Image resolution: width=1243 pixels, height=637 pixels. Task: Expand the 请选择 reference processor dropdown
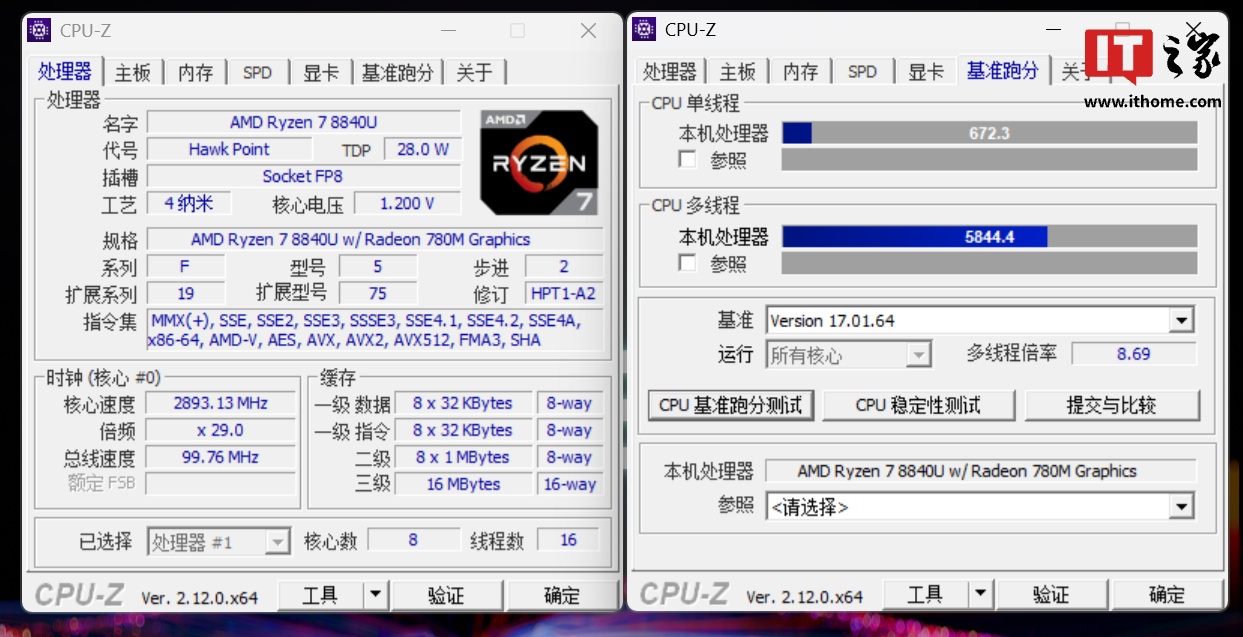click(x=1182, y=507)
